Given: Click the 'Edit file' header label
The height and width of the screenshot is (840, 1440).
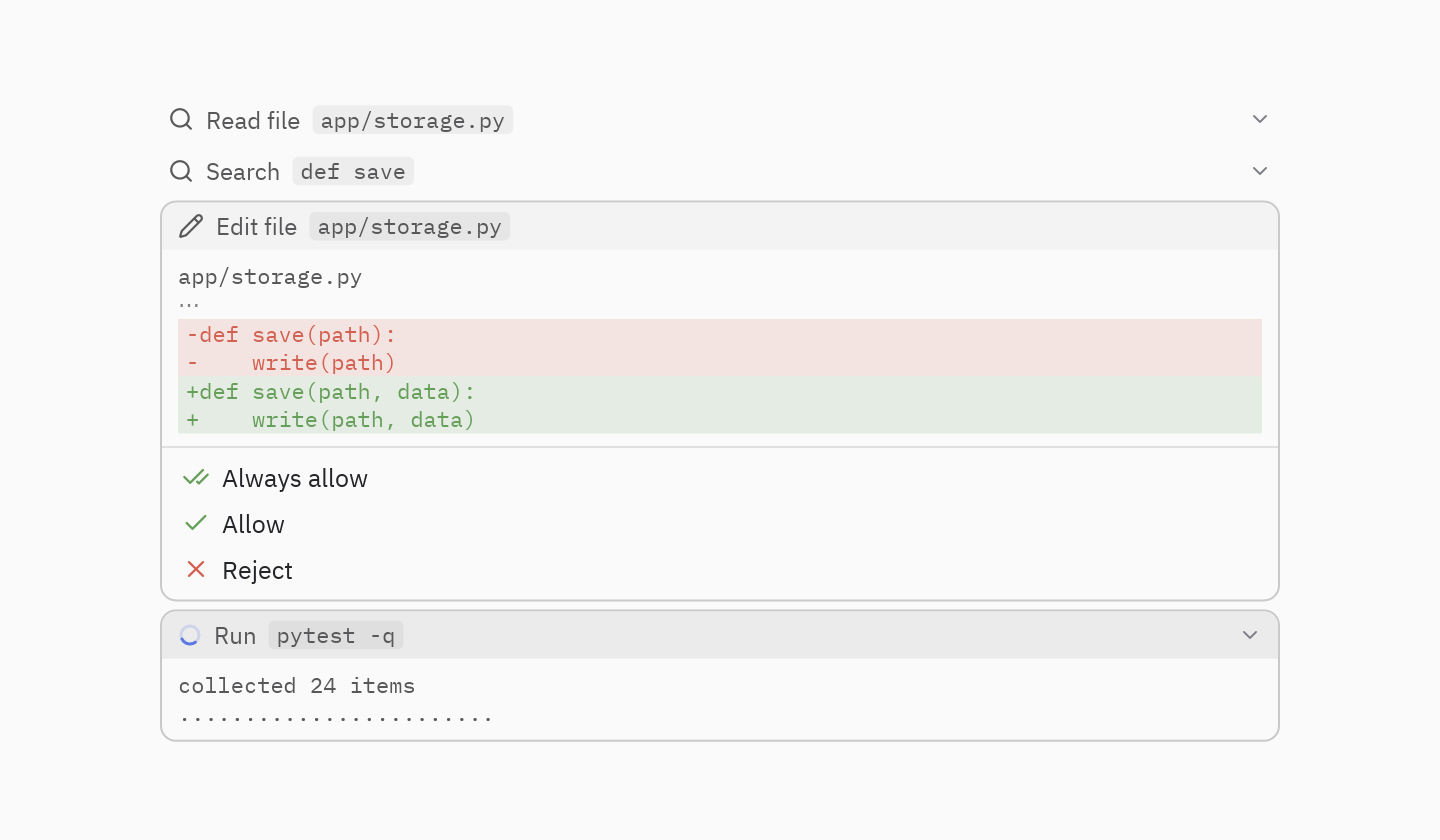Looking at the screenshot, I should (257, 227).
